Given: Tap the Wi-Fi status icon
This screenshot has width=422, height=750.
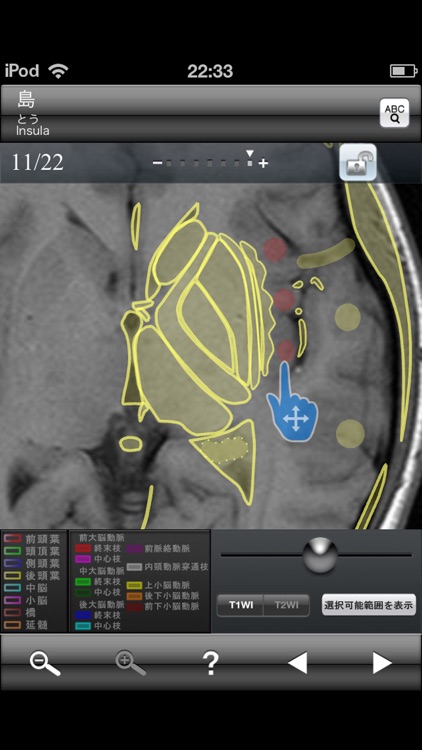Looking at the screenshot, I should (x=58, y=71).
